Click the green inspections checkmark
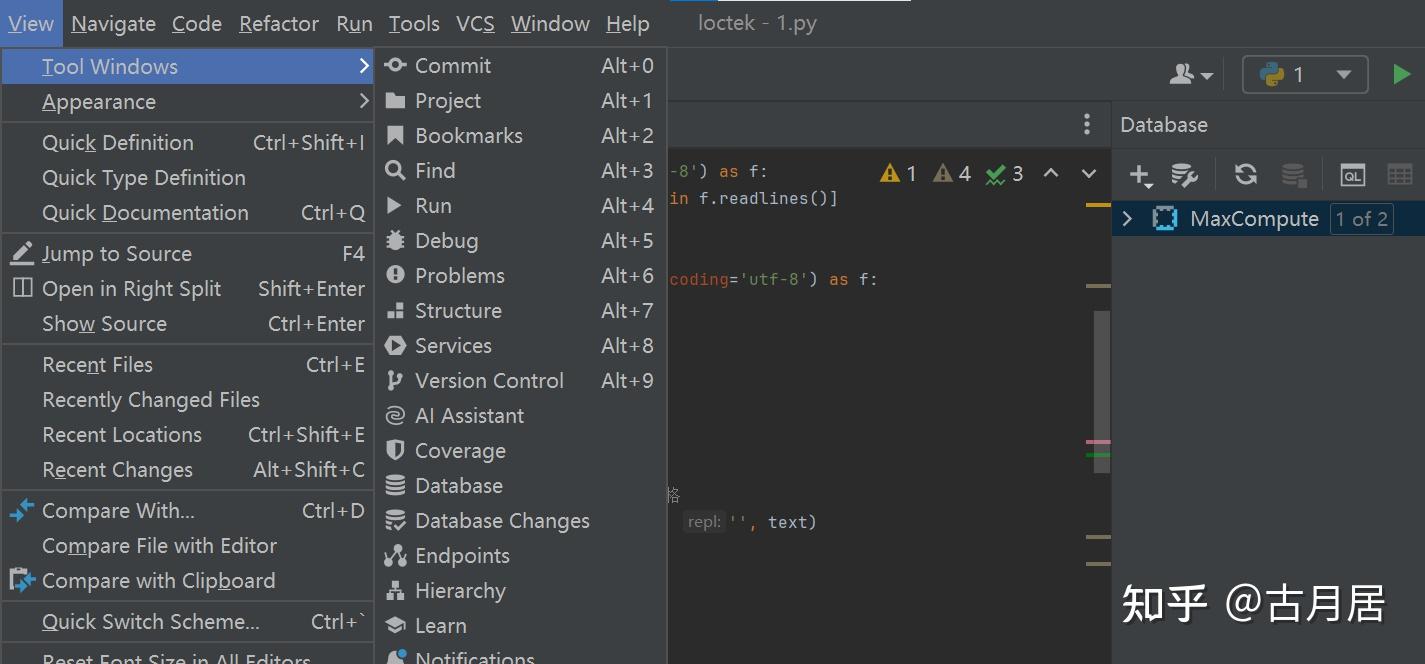The image size is (1425, 664). coord(1004,173)
